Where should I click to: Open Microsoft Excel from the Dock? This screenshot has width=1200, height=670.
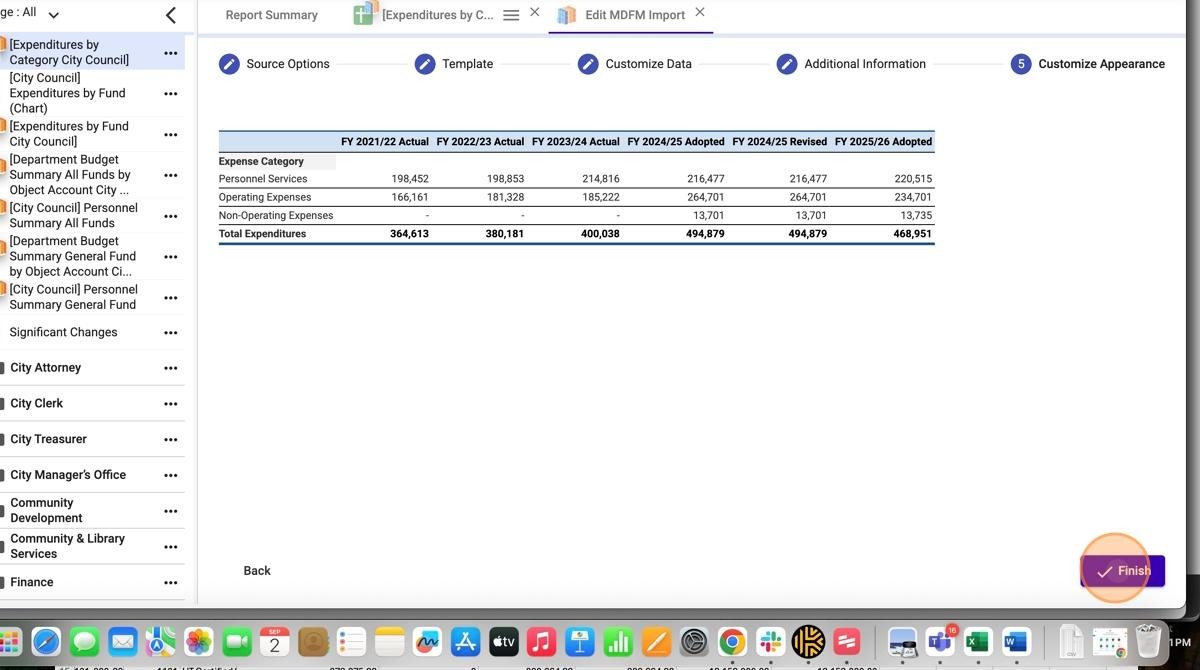click(977, 641)
